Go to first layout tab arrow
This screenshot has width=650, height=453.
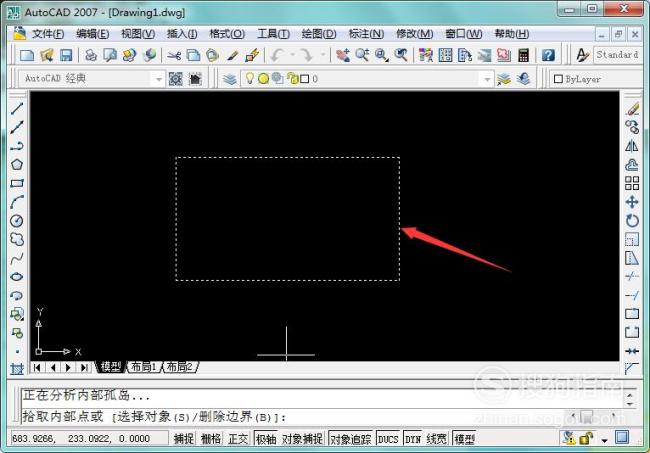[x=37, y=368]
